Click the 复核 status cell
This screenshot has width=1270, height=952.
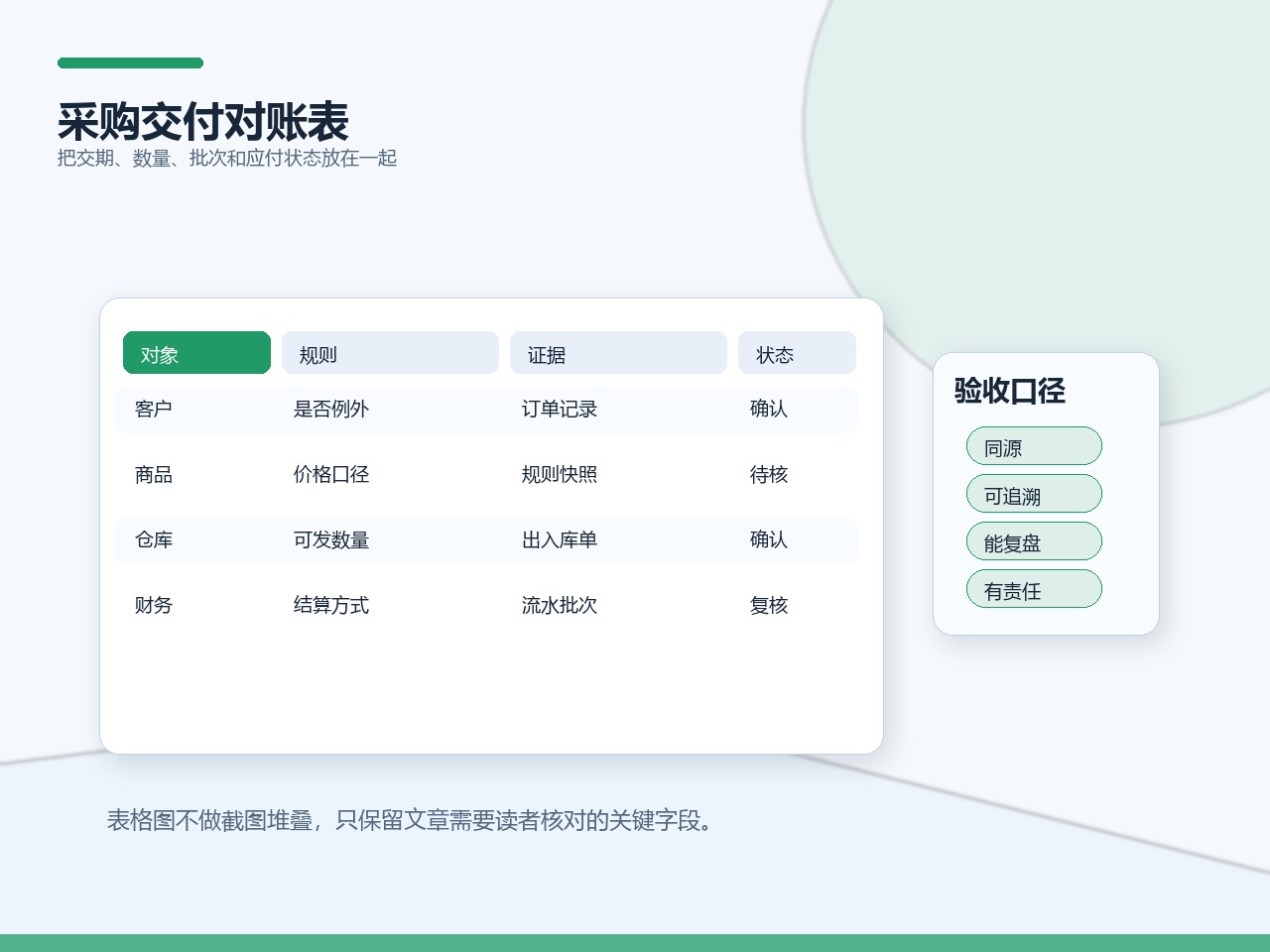click(x=769, y=606)
